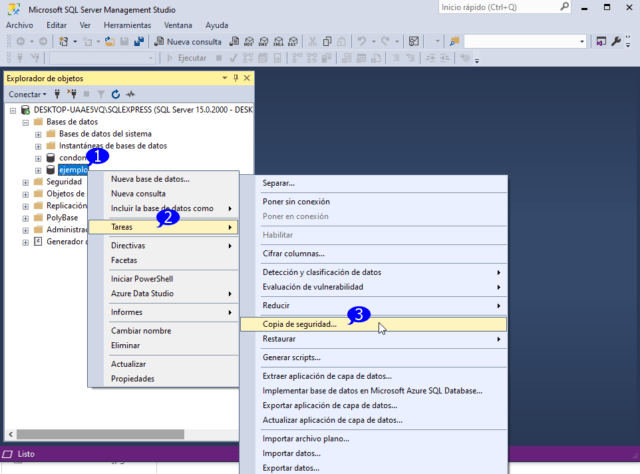The width and height of the screenshot is (640, 474).
Task: Click the filter funnel icon in explorer
Action: [x=101, y=93]
